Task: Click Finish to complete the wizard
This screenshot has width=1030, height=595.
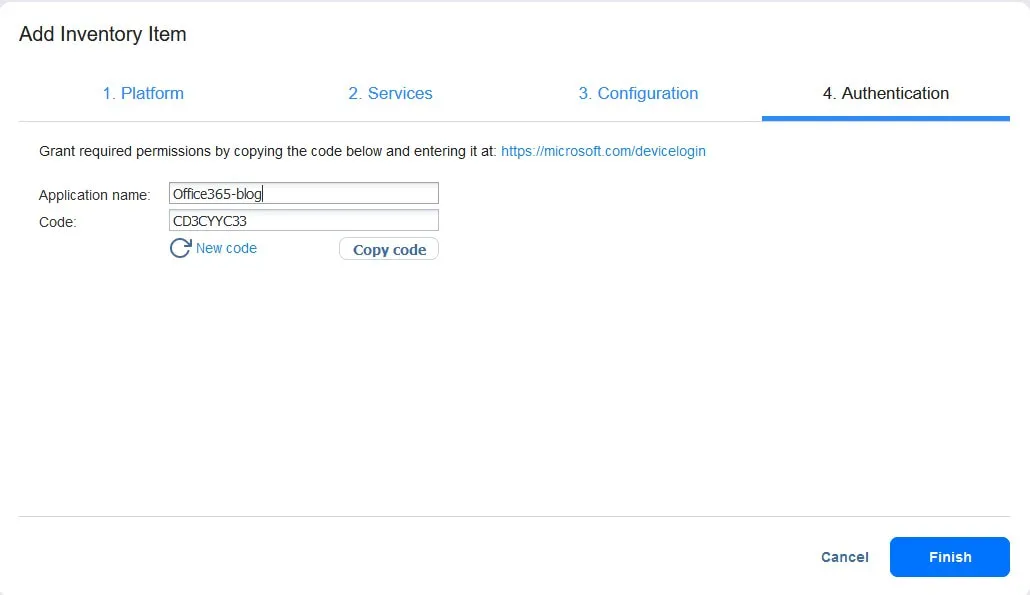Action: pyautogui.click(x=949, y=557)
